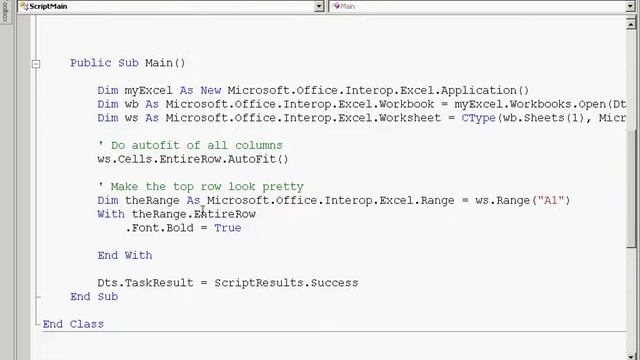This screenshot has height=360, width=640.
Task: Click the "A1" string literal
Action: click(x=550, y=200)
